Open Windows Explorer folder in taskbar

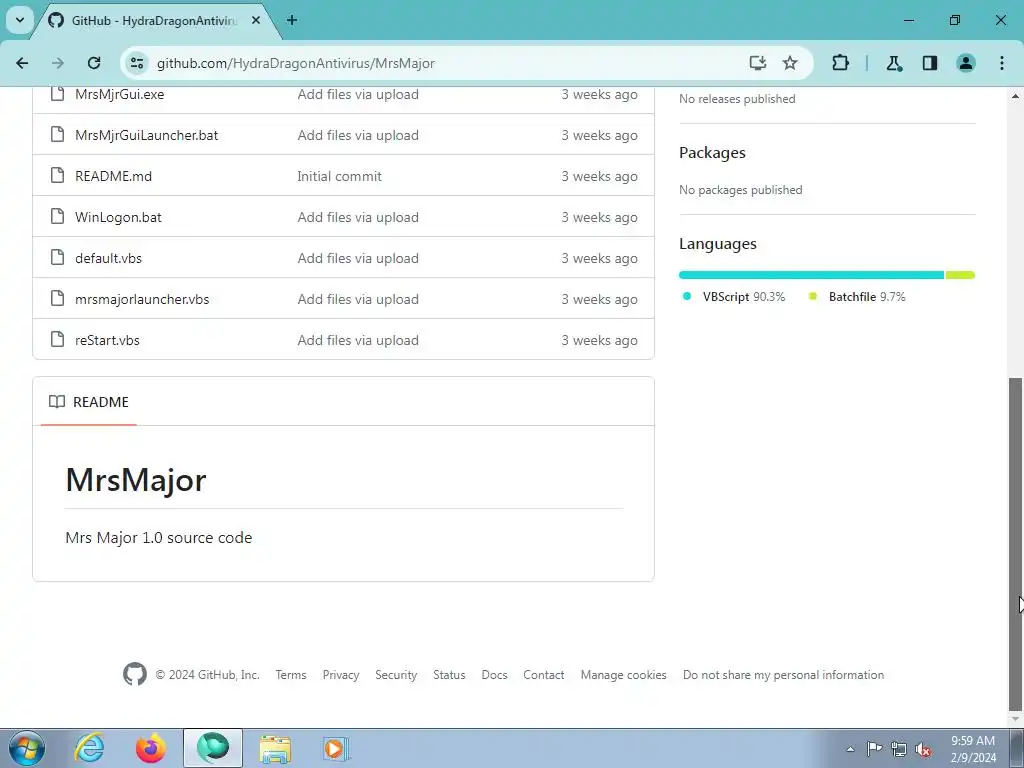[x=275, y=748]
